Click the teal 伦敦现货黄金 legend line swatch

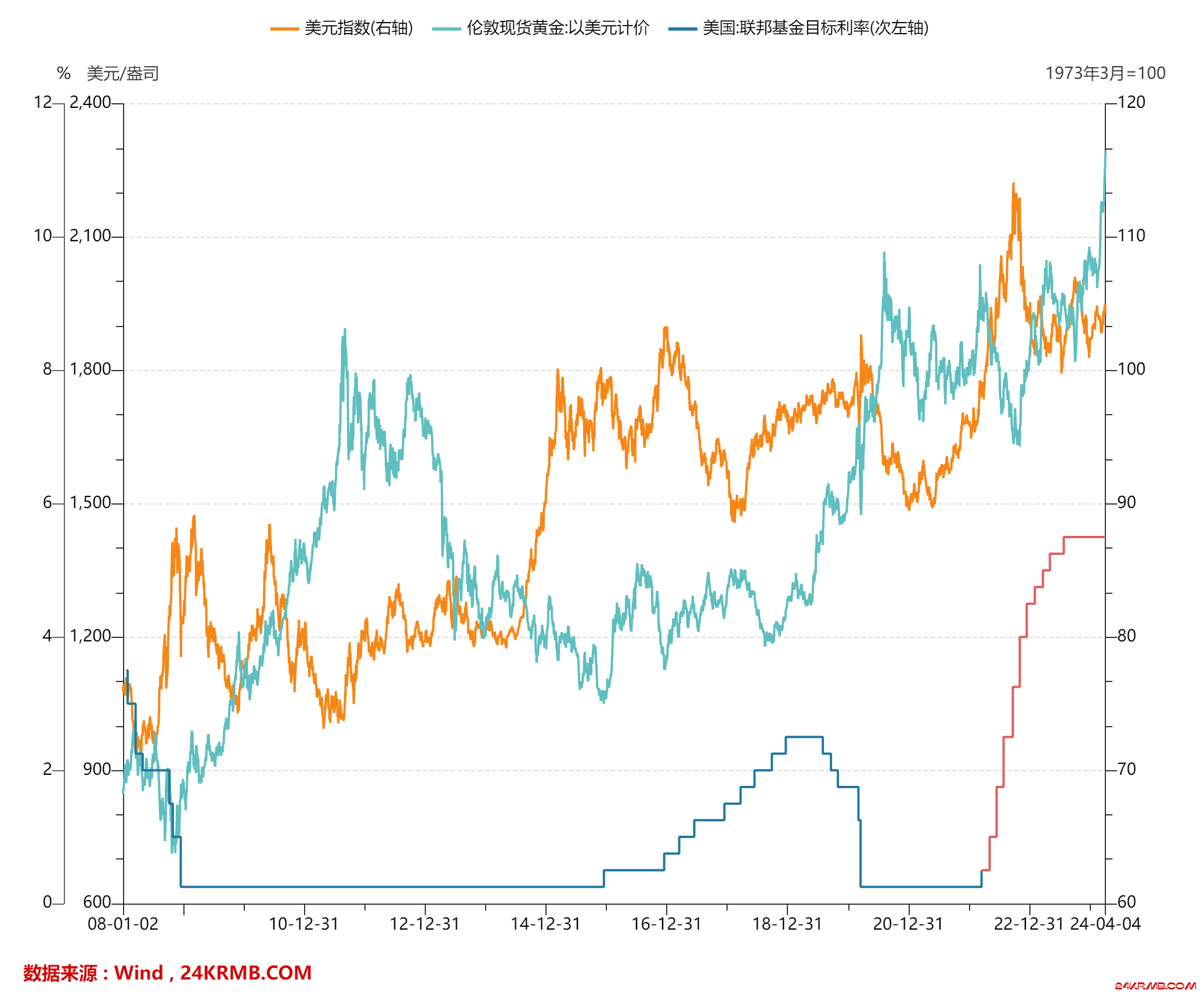coord(446,28)
